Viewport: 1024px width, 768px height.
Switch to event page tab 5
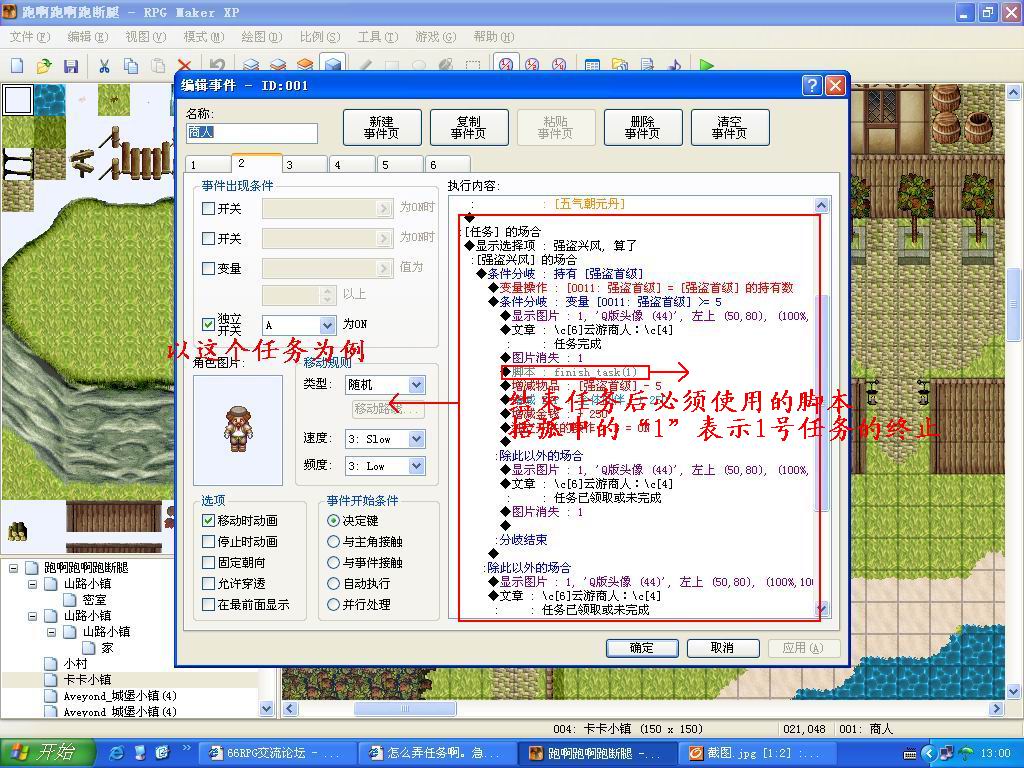(400, 165)
